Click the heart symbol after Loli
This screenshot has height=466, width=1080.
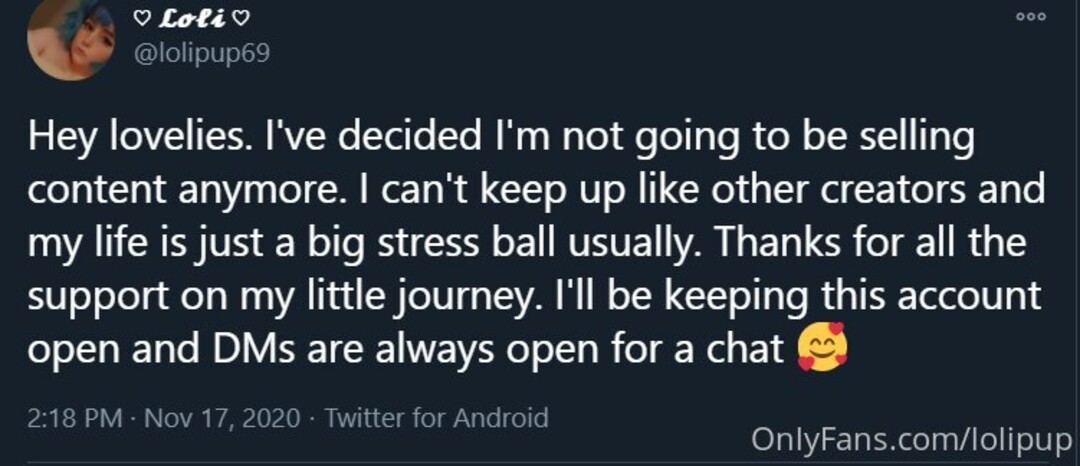240,19
